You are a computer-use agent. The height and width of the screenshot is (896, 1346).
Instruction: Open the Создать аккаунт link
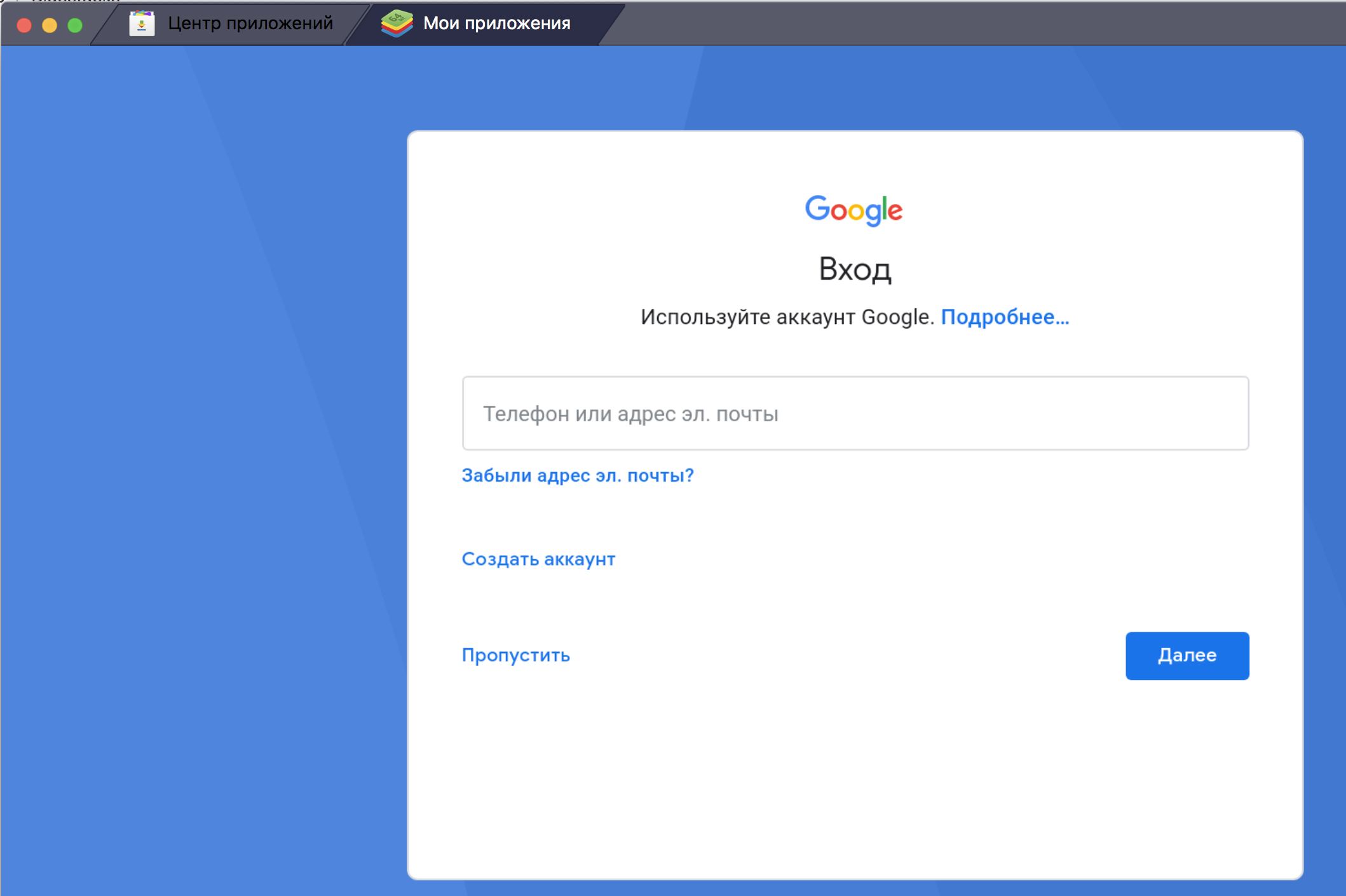pyautogui.click(x=538, y=559)
